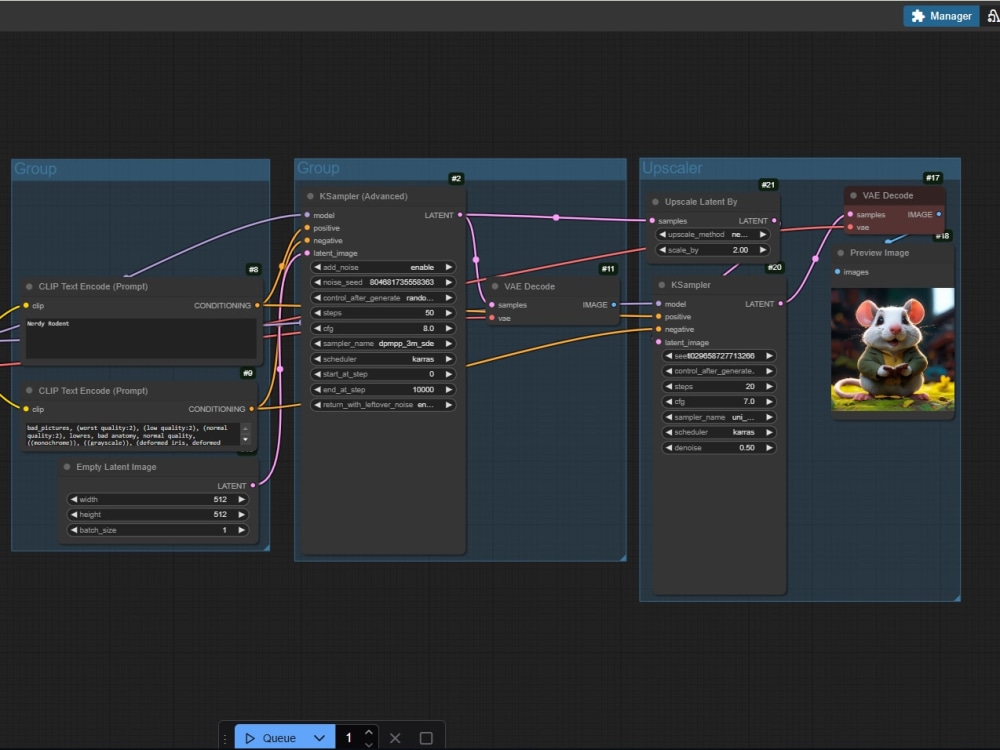Open the Manager panel

941,16
